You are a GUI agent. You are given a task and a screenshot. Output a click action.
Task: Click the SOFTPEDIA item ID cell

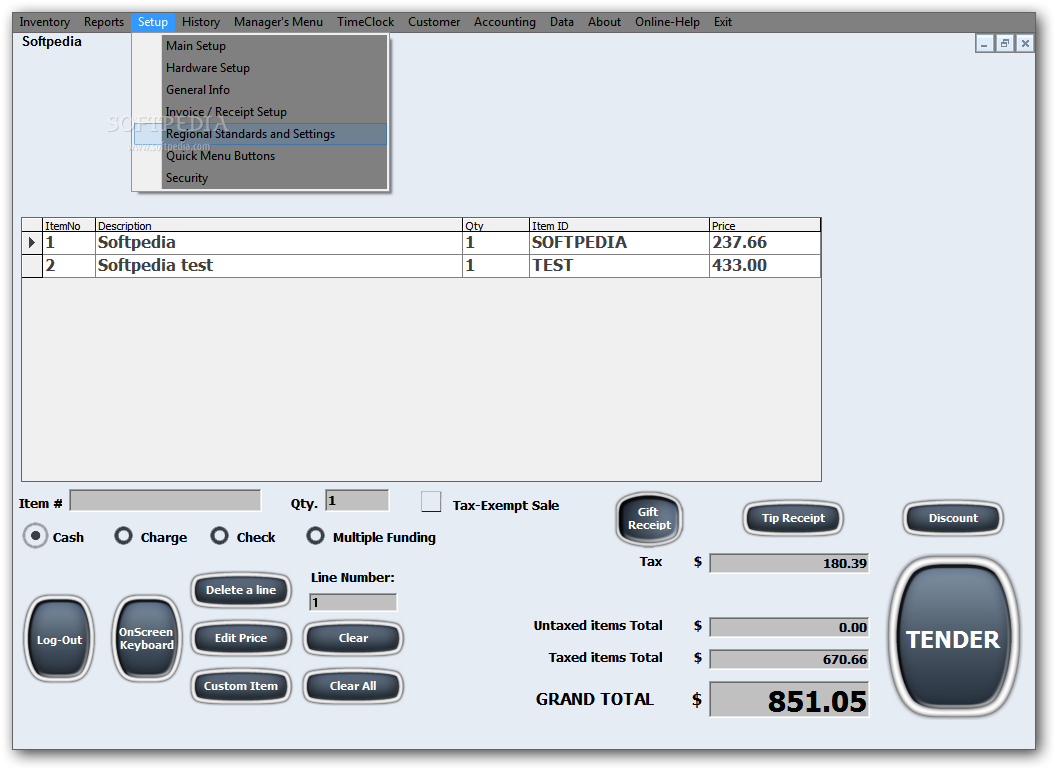click(620, 243)
